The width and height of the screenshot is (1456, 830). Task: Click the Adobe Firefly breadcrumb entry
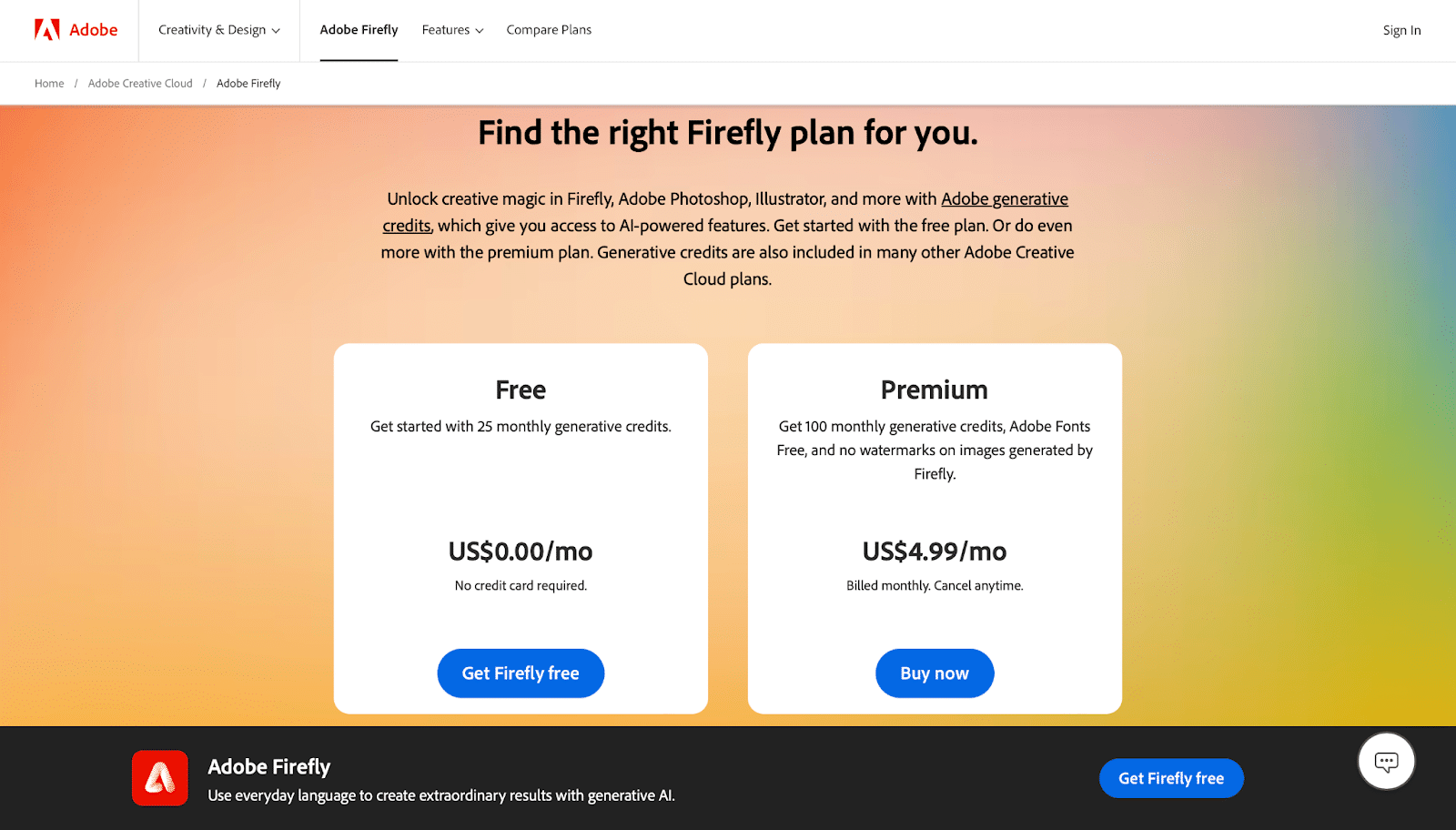click(x=248, y=83)
